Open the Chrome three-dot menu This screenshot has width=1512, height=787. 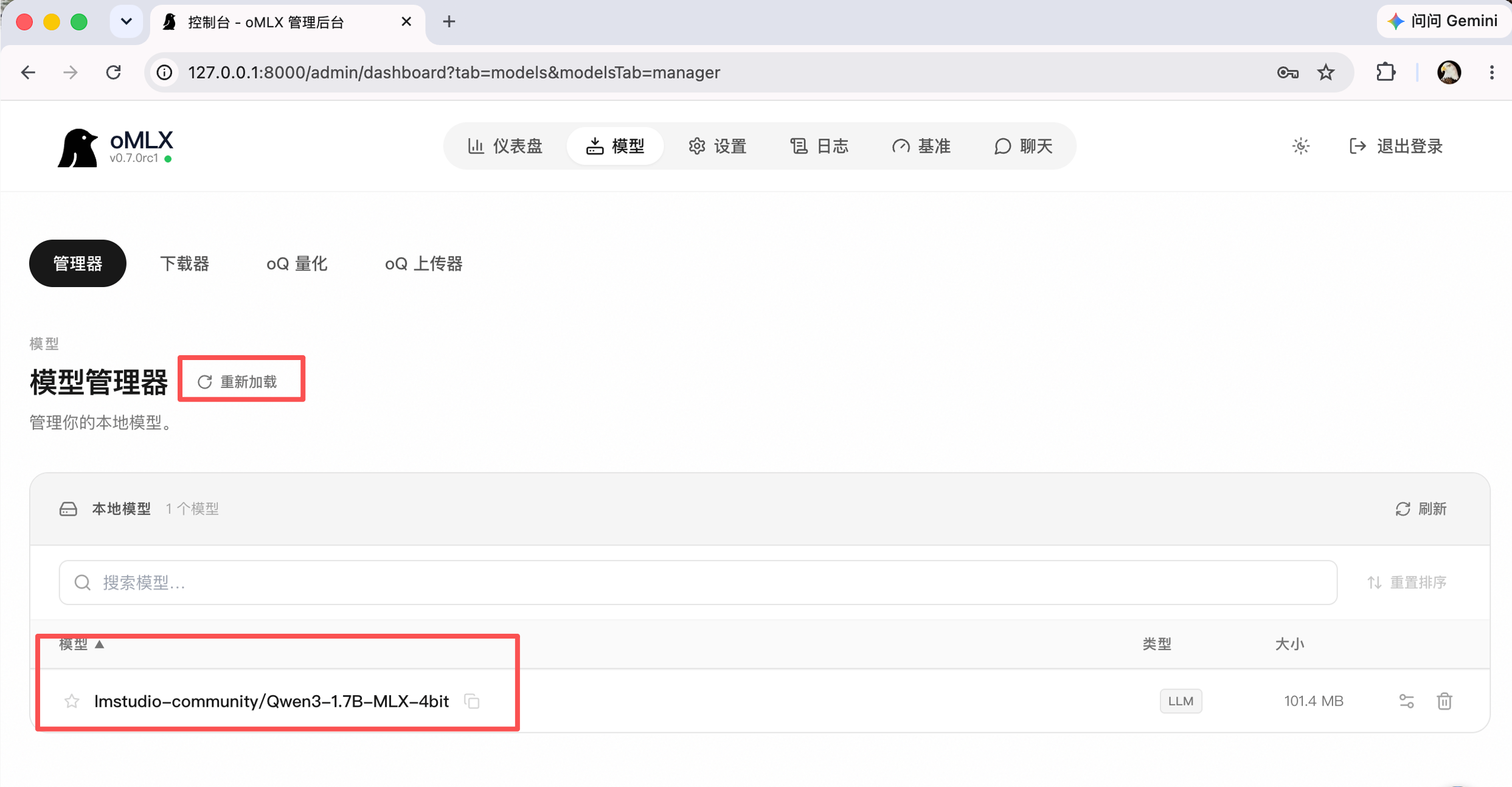[x=1491, y=72]
